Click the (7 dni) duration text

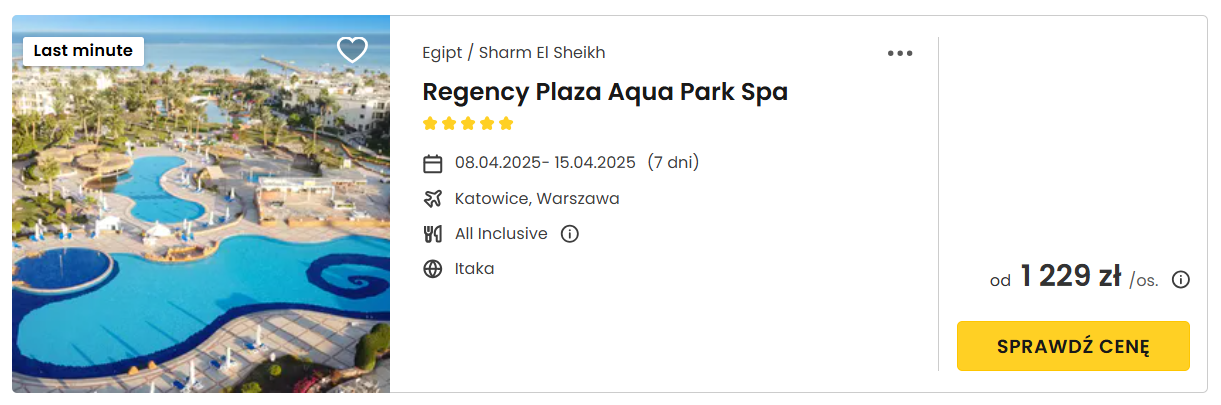tap(673, 162)
